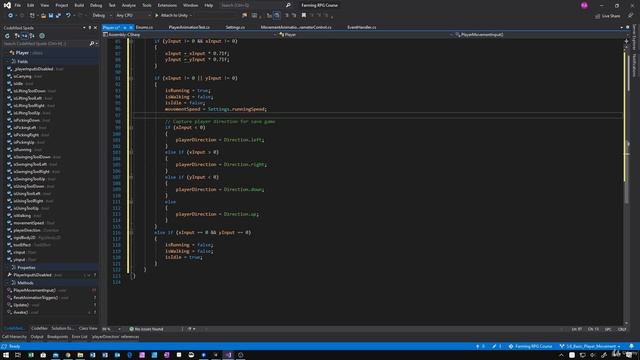Click Visual Studio icon in taskbar

[229, 355]
